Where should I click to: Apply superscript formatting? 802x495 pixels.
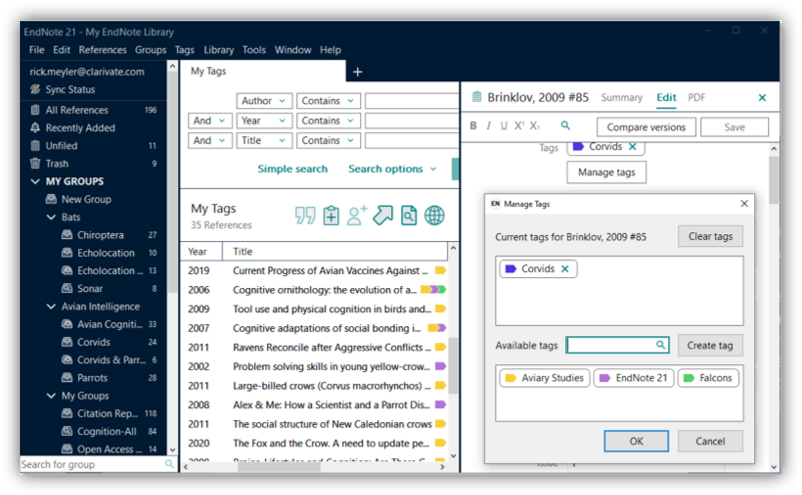[519, 126]
